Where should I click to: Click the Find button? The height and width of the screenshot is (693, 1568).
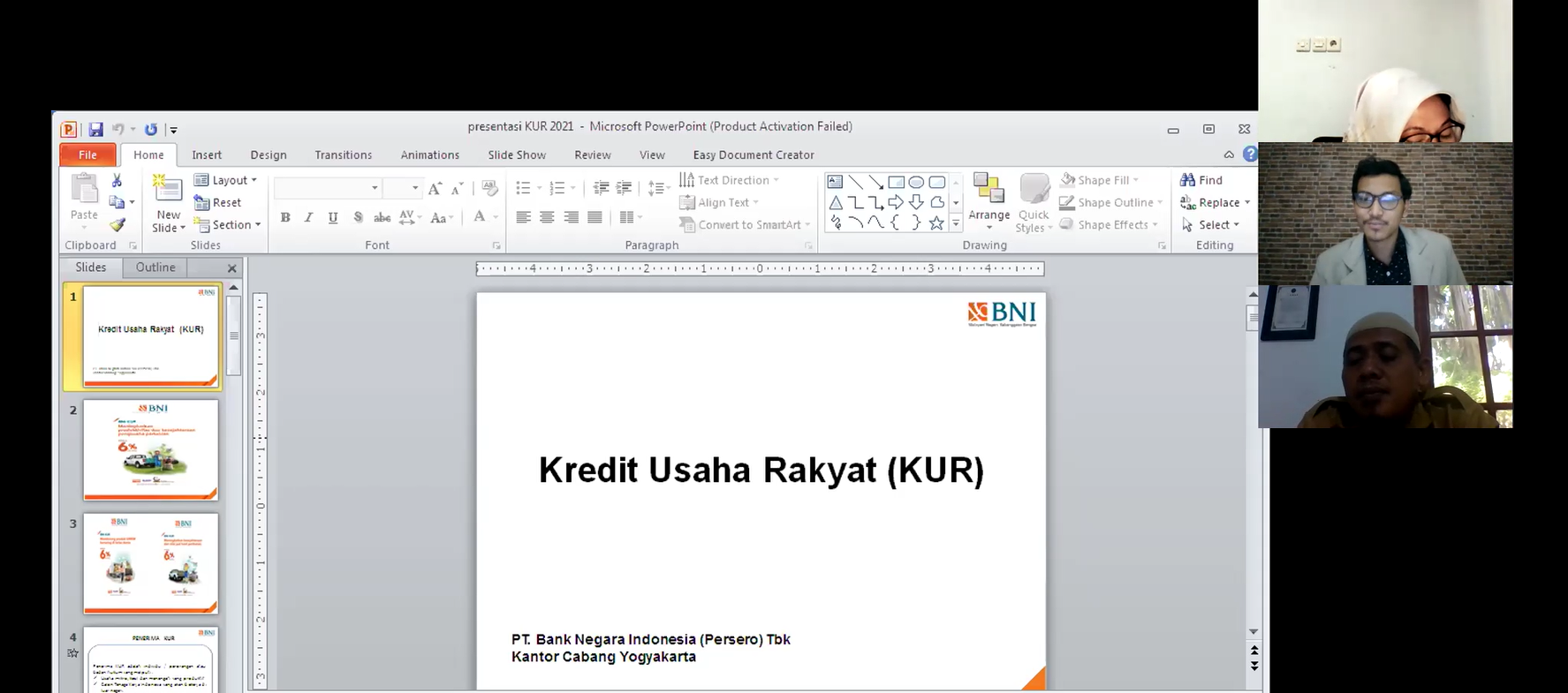[1202, 180]
